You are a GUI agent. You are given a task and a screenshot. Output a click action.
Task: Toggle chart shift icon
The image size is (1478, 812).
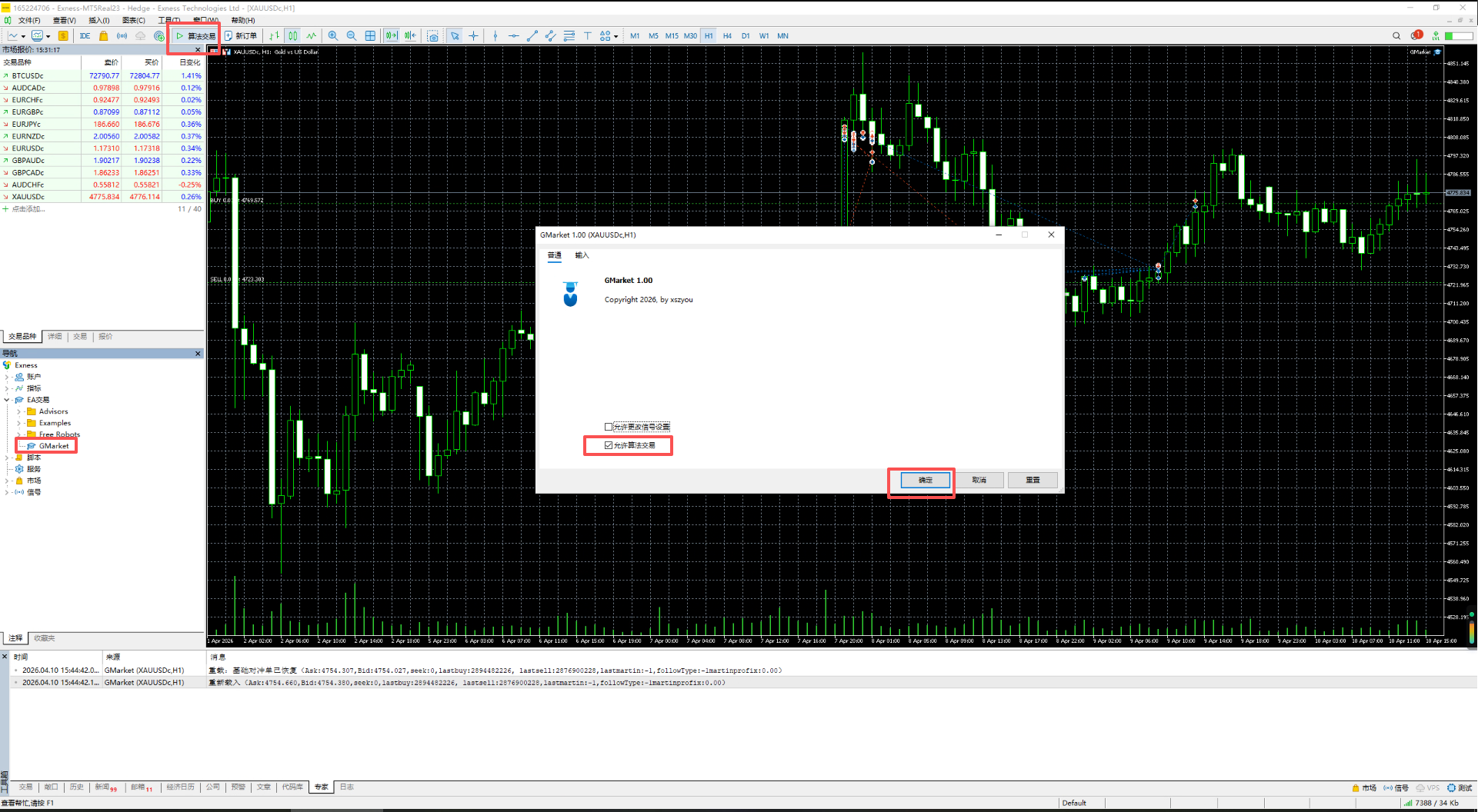click(x=410, y=36)
